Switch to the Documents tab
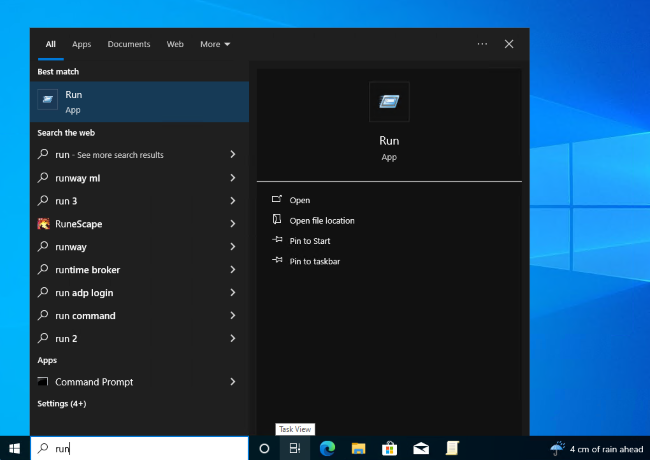 click(x=129, y=44)
